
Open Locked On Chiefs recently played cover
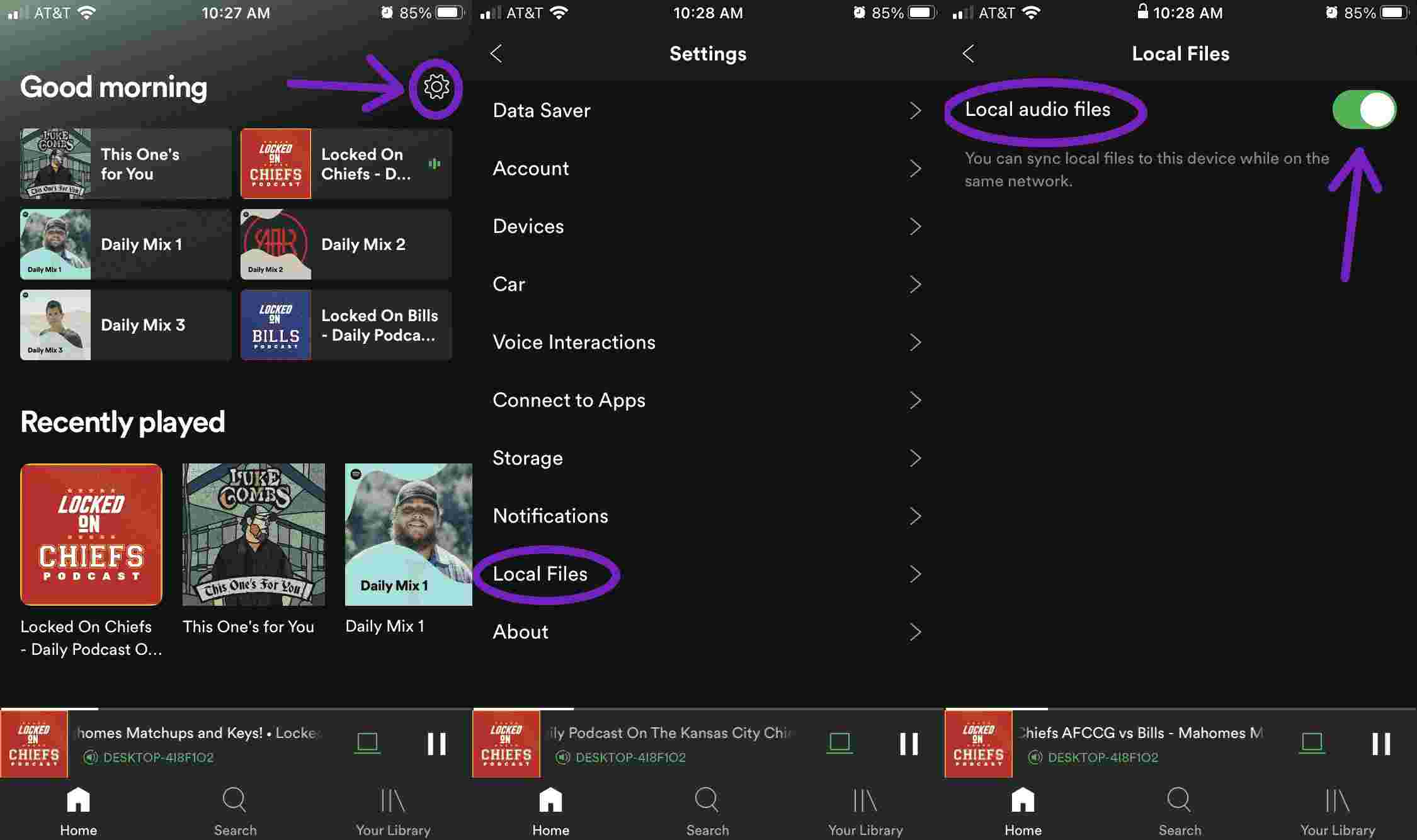(x=91, y=535)
